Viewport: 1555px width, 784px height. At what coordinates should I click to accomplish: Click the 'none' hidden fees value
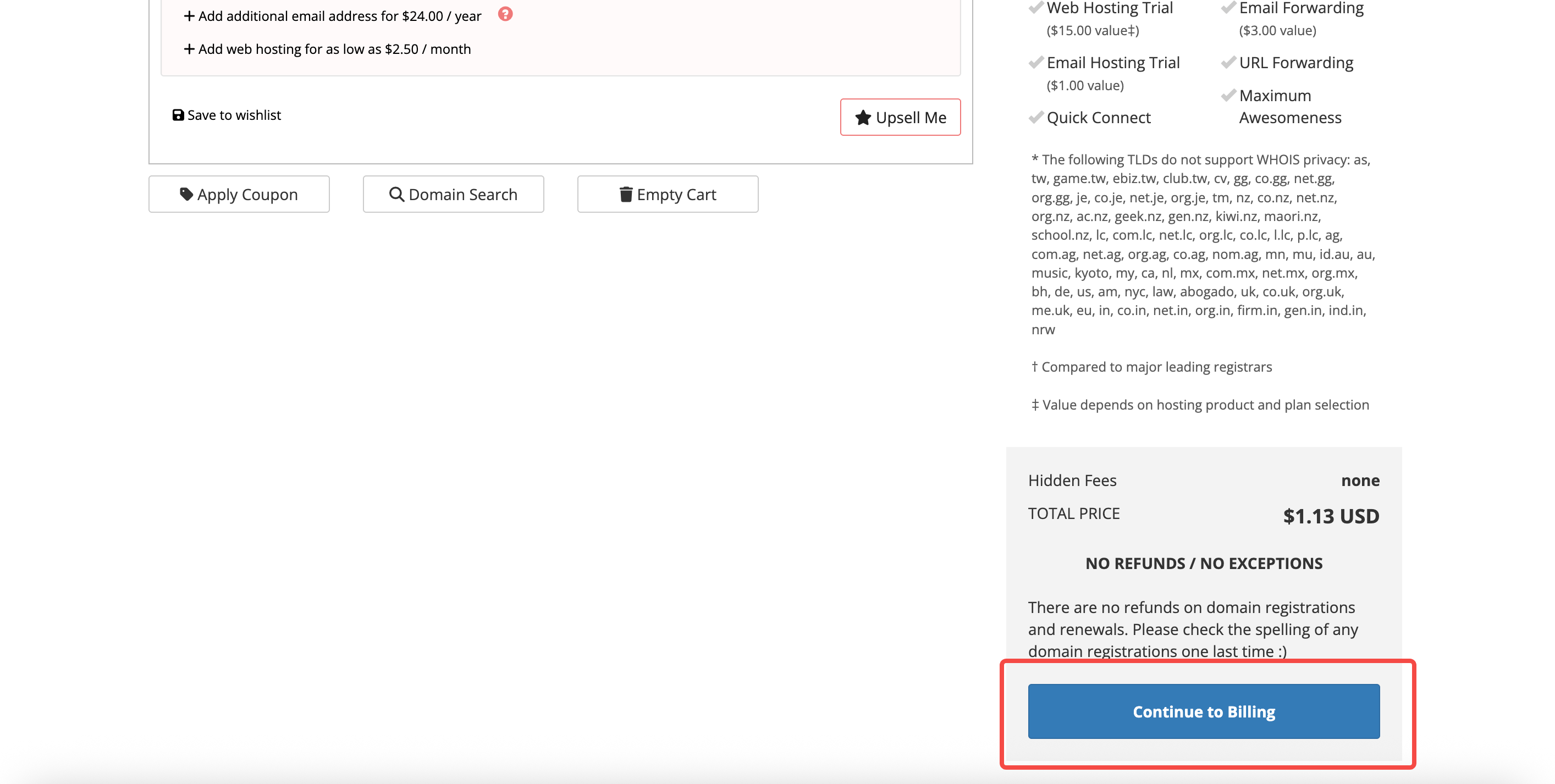[1360, 481]
